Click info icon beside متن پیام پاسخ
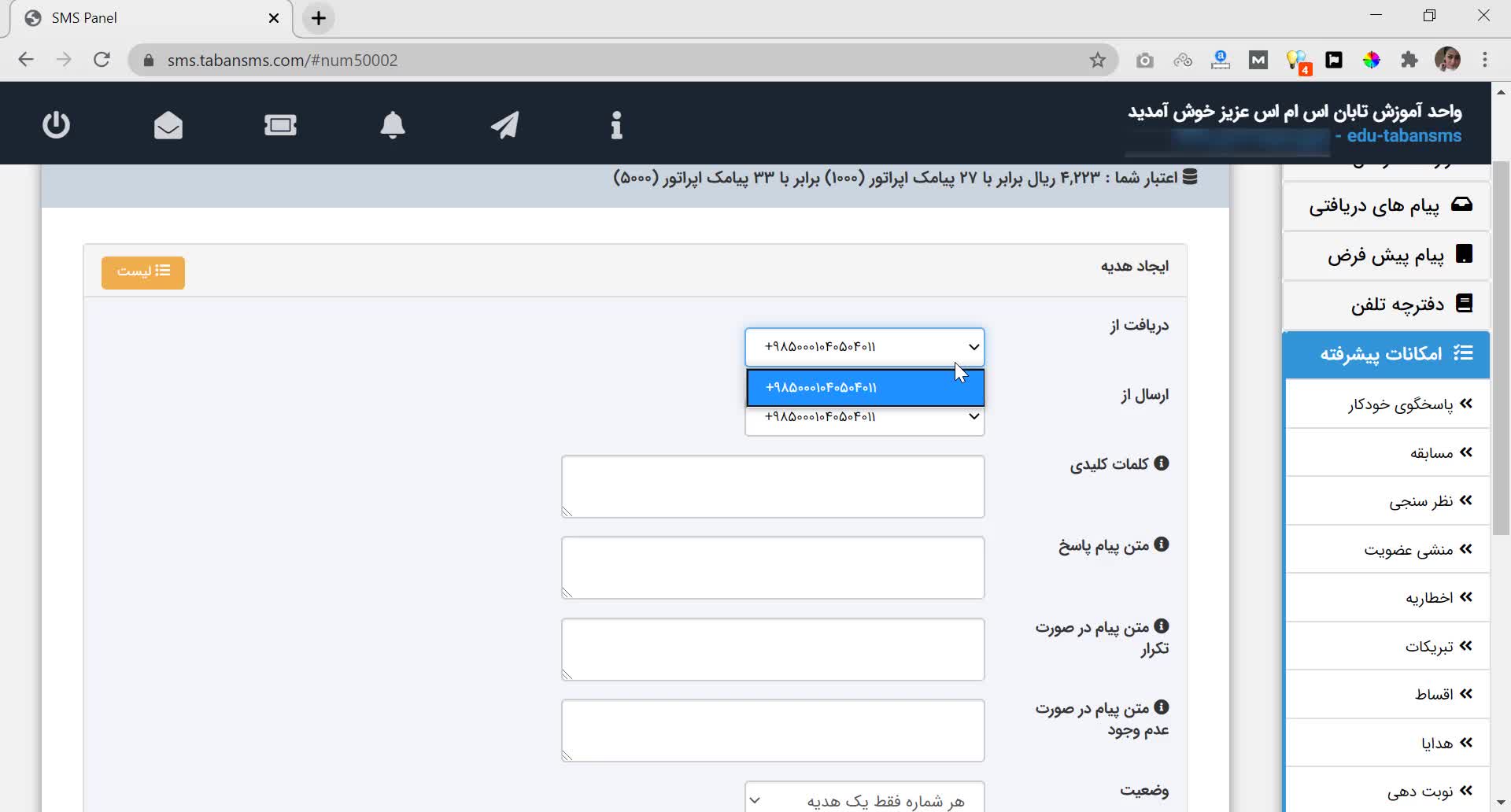 coord(1161,544)
